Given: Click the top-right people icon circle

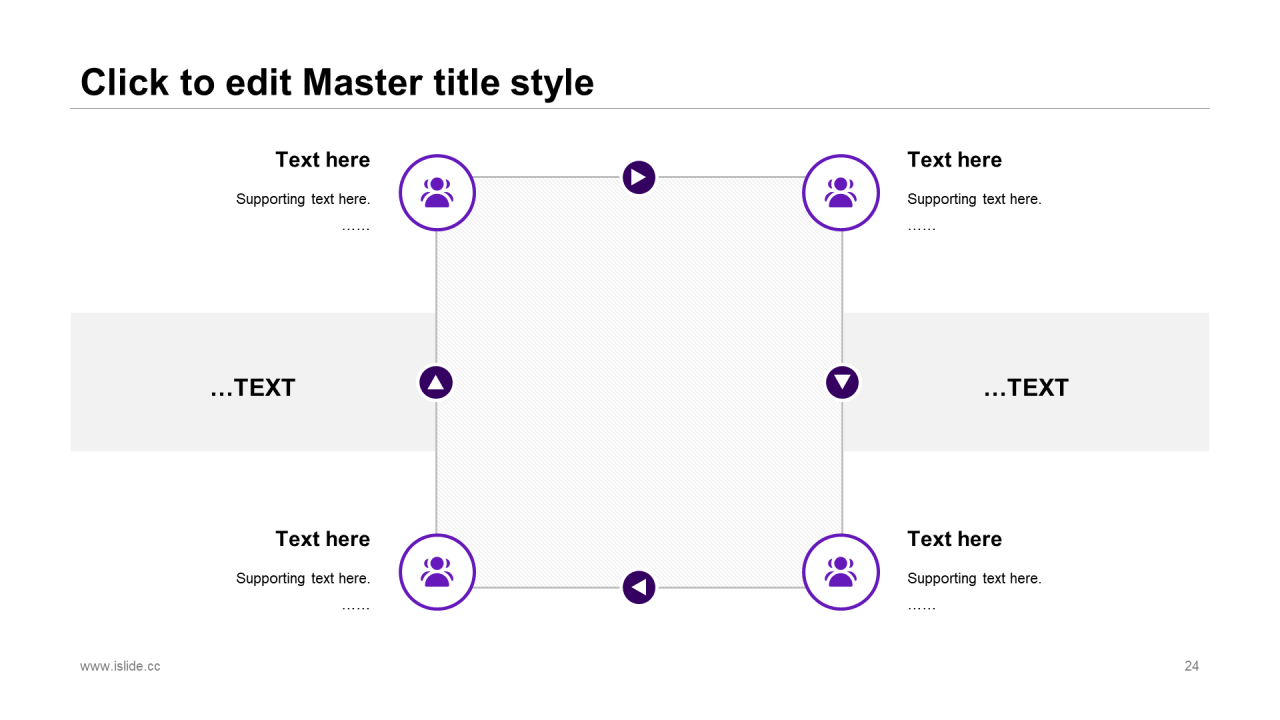Looking at the screenshot, I should click(x=841, y=193).
